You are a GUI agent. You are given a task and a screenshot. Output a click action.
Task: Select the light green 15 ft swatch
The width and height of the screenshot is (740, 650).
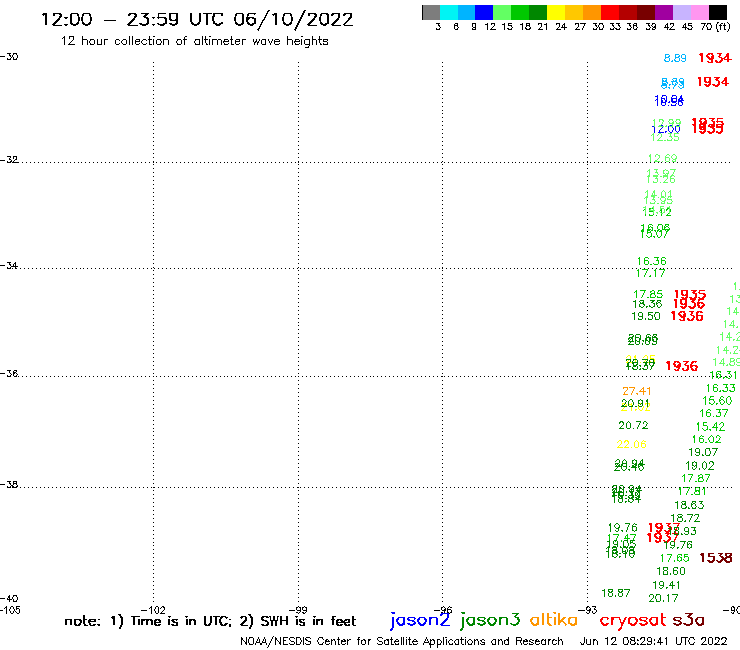click(x=502, y=12)
